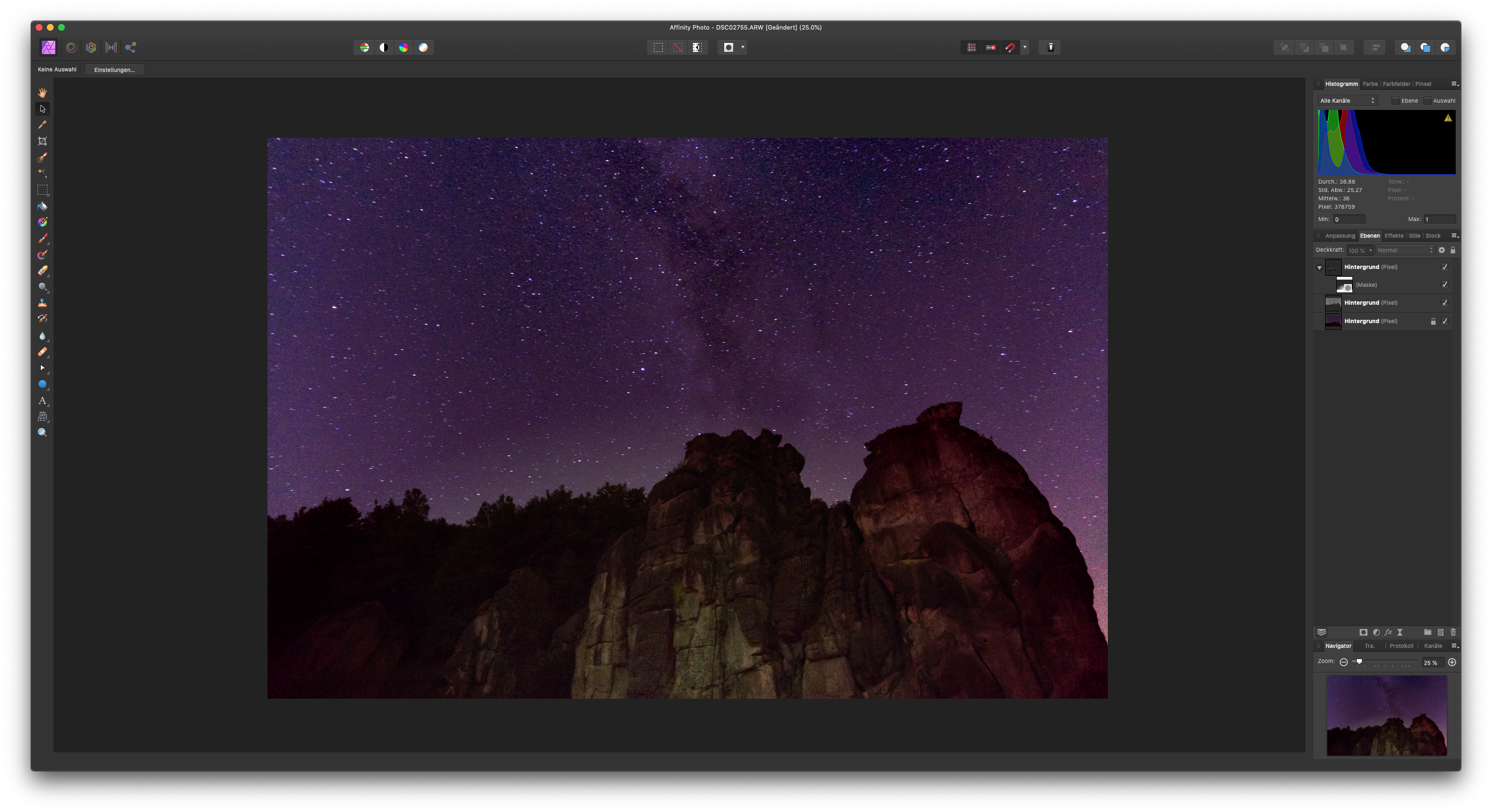Click the delete layer trash icon
The width and height of the screenshot is (1492, 812).
tap(1452, 632)
